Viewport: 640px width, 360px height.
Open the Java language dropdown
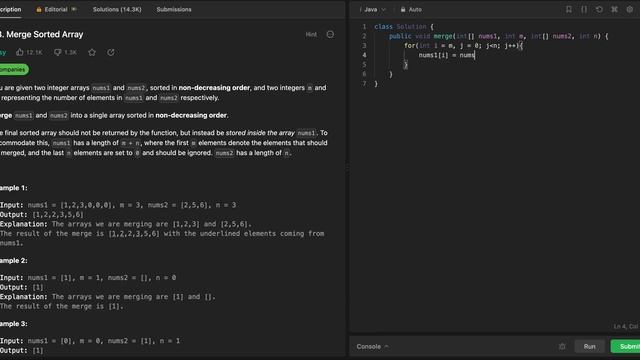[x=374, y=9]
